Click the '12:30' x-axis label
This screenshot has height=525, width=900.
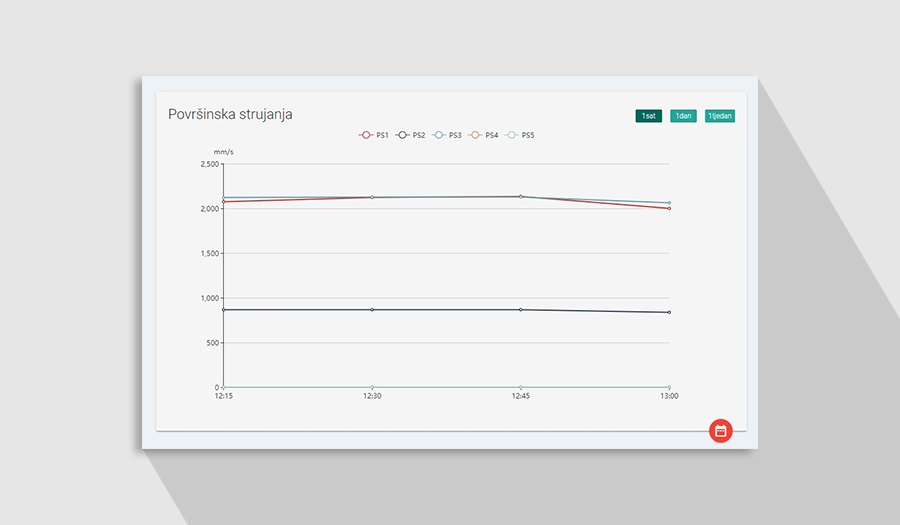coord(372,396)
